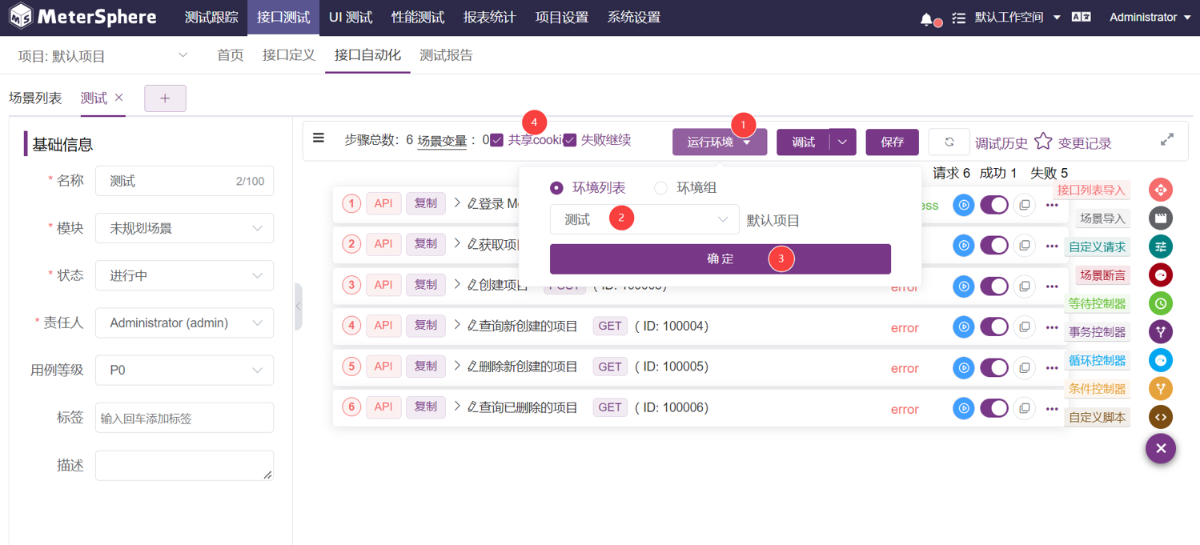
Task: Go to 性能测试 in top menu
Action: (418, 18)
